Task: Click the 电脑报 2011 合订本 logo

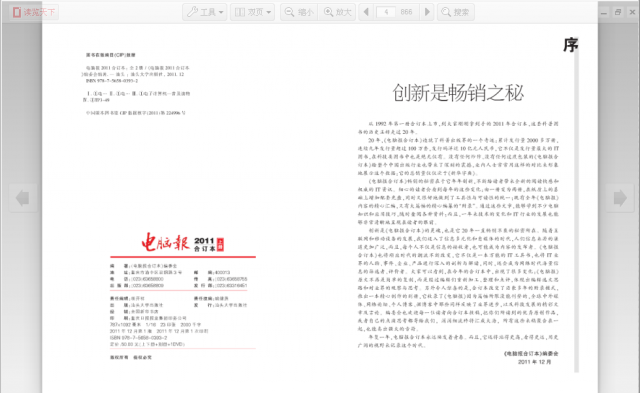Action: 183,242
